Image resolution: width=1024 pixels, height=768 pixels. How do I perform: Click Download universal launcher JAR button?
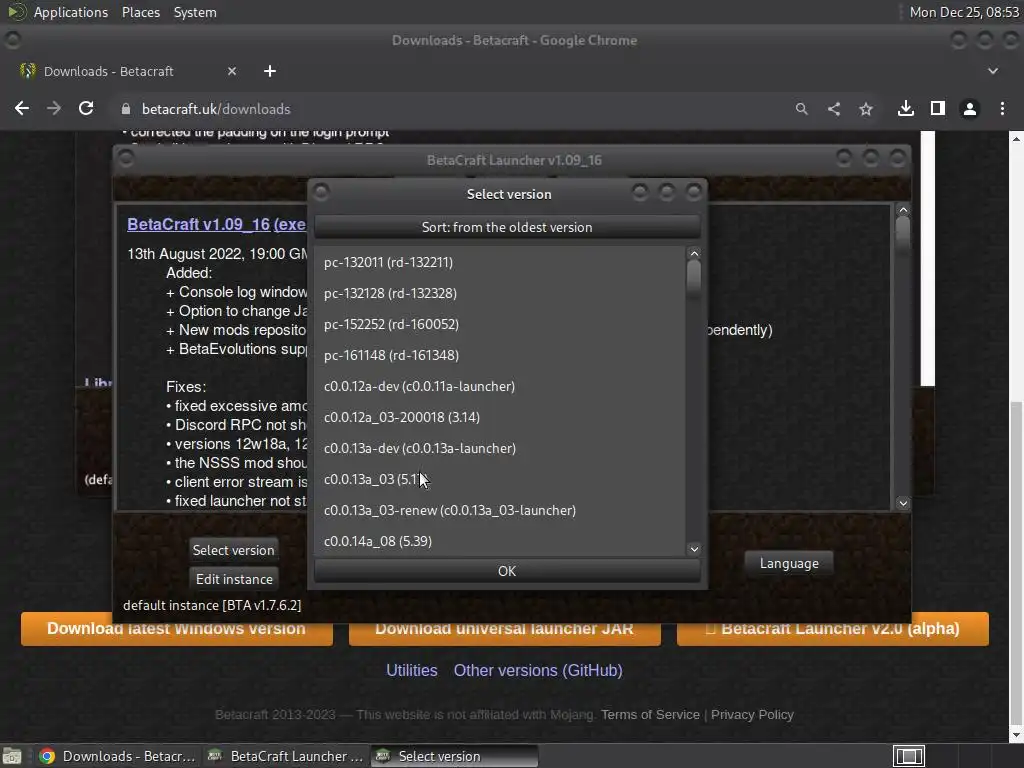click(x=504, y=629)
